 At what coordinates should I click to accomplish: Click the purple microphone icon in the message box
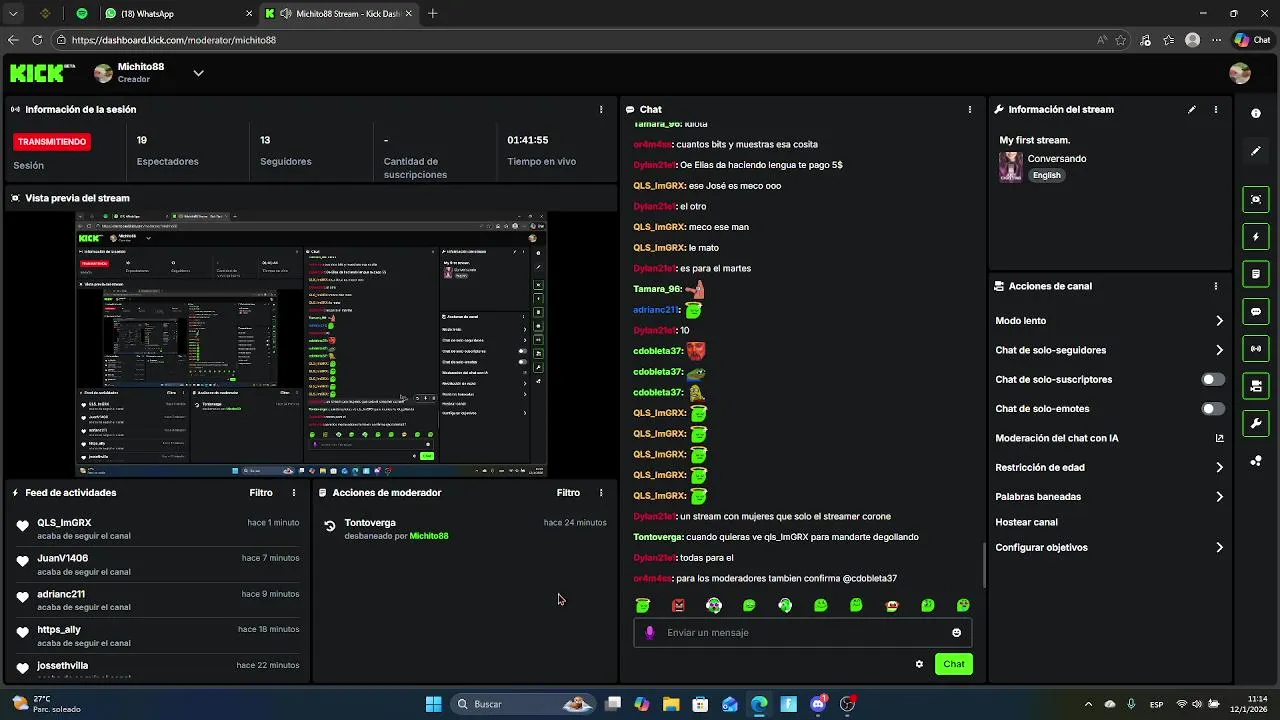pyautogui.click(x=650, y=632)
